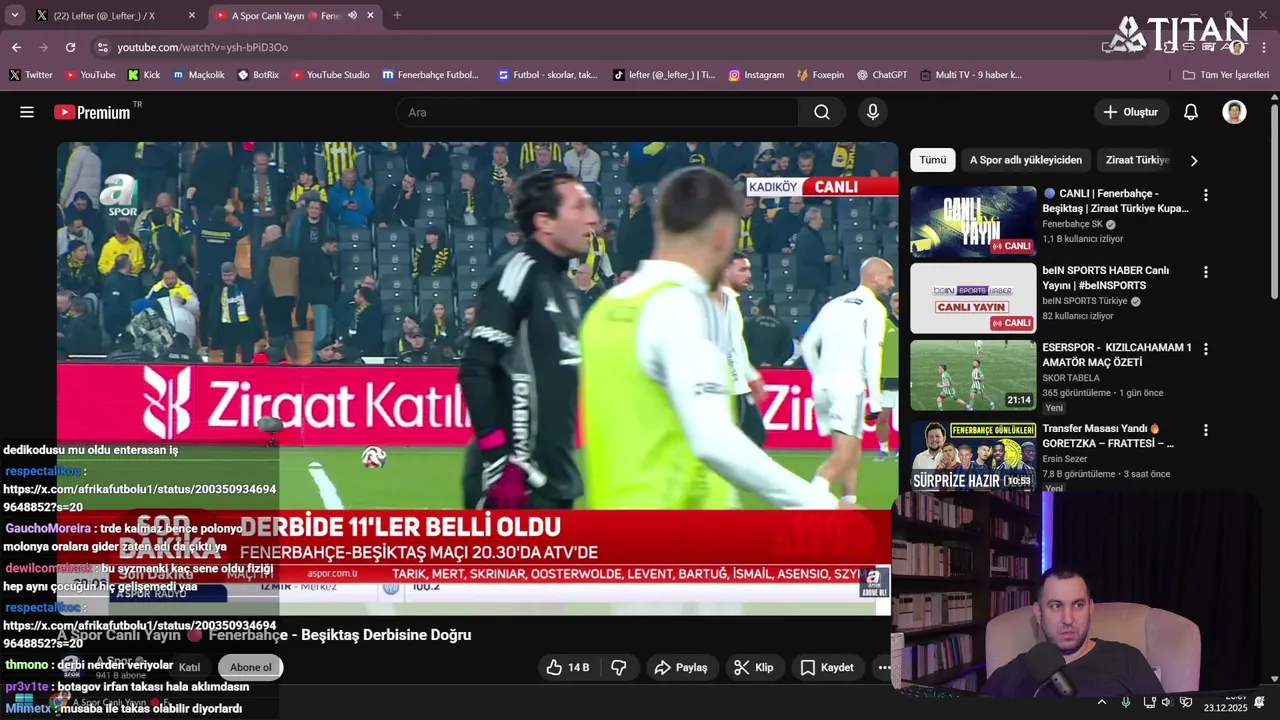1280x720 pixels.
Task: Open the Kick bookmark
Action: coord(144,75)
